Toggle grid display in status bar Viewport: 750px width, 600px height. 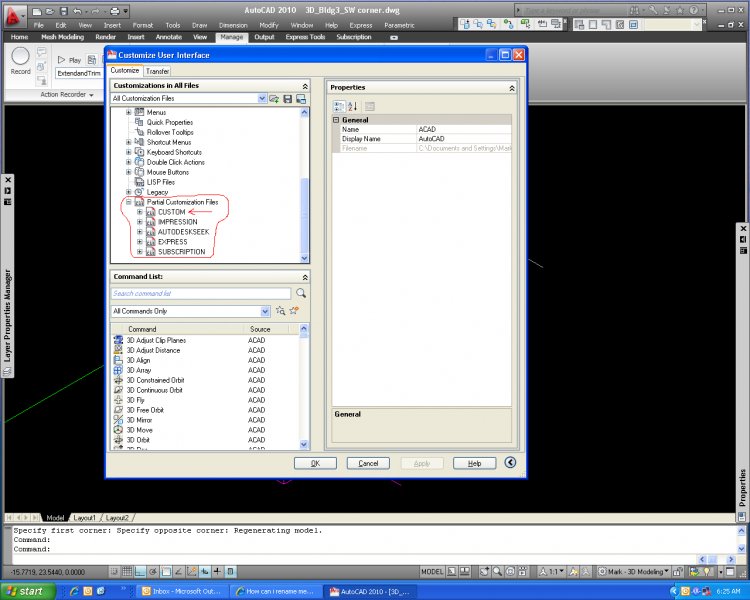point(127,571)
